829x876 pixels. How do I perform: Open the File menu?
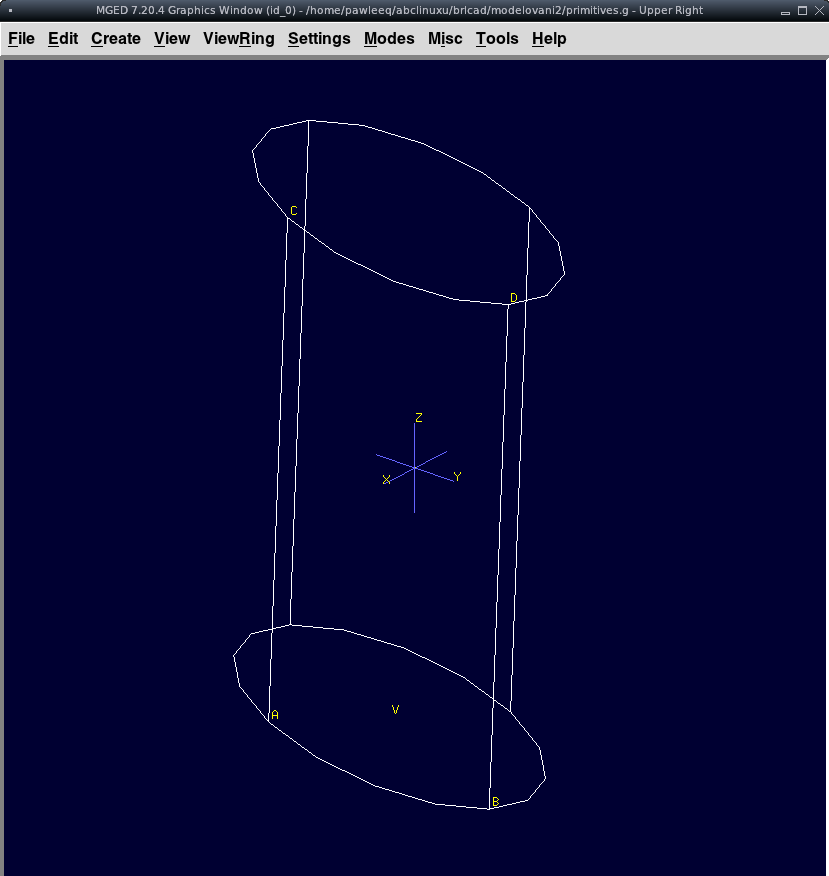[x=21, y=39]
